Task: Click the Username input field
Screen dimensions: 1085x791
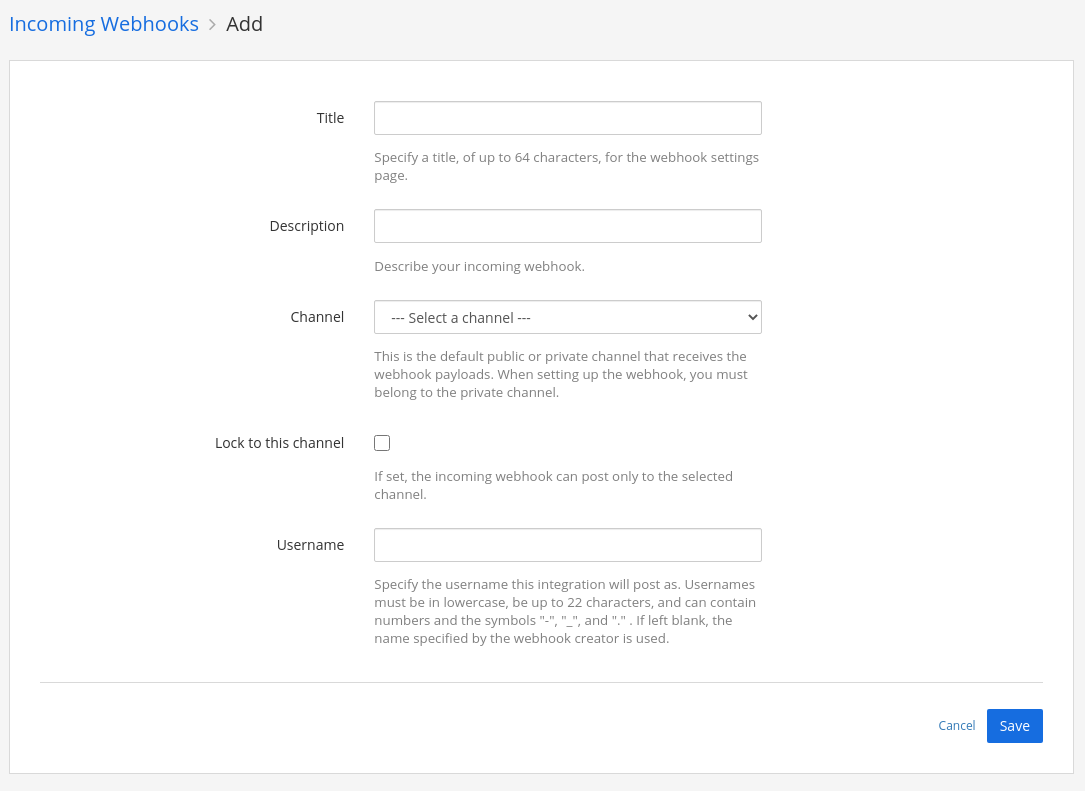Action: 567,545
